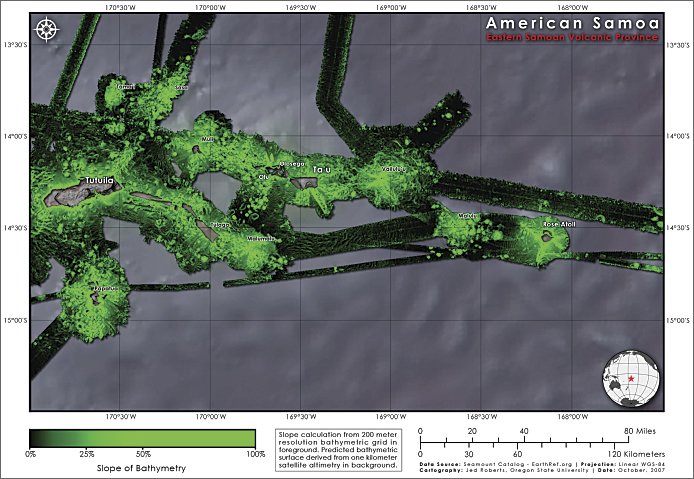The width and height of the screenshot is (694, 479).
Task: Click the 0% legend tick label
Action: [31, 454]
